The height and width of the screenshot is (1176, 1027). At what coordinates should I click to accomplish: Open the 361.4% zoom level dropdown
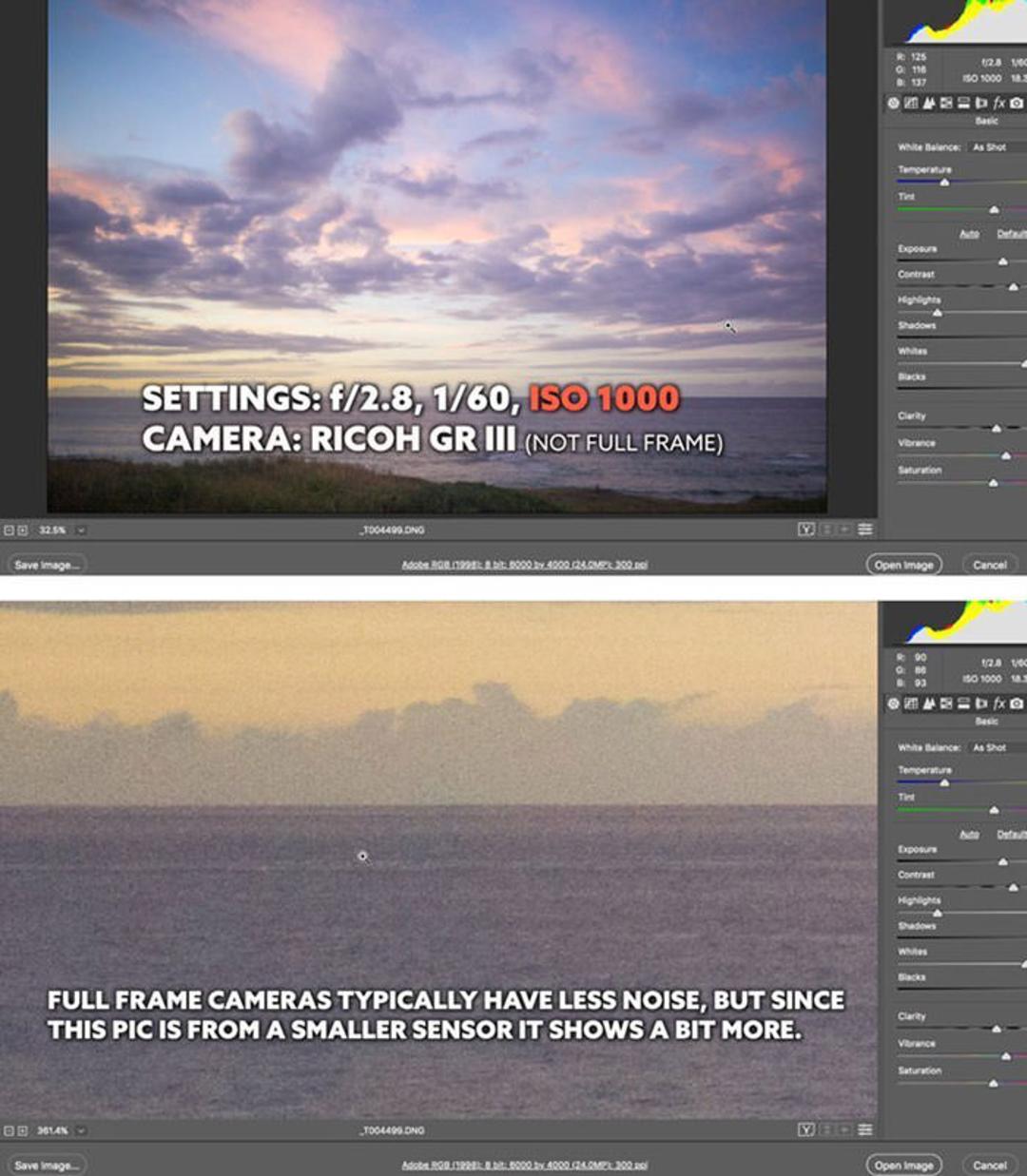tap(81, 1130)
